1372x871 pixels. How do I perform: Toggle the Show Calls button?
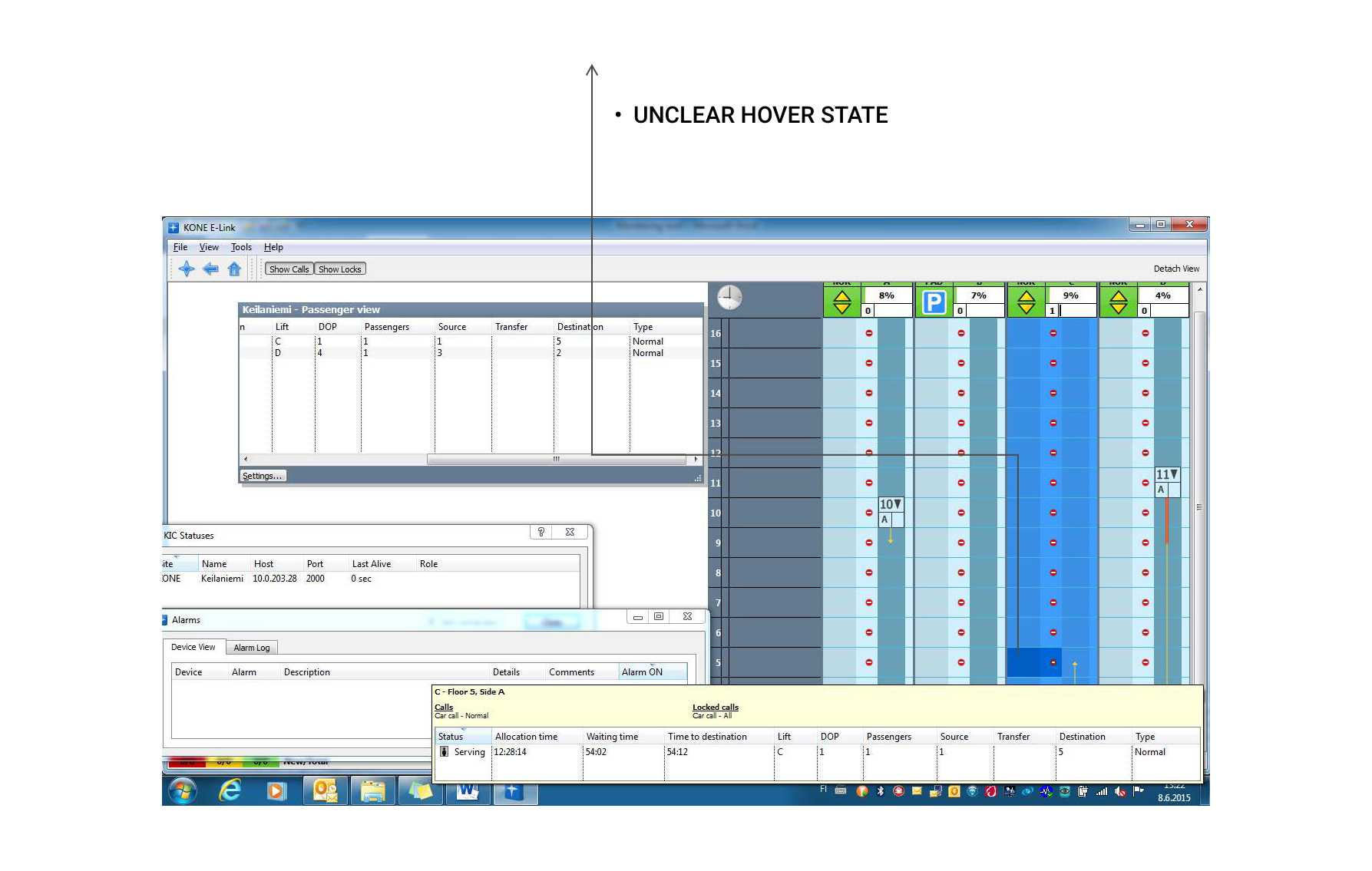tap(289, 269)
